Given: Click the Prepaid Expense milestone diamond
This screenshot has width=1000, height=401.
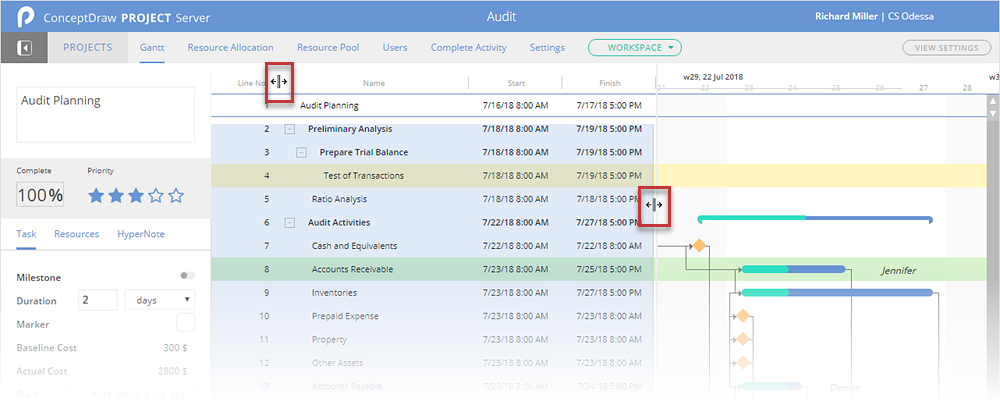Looking at the screenshot, I should tap(742, 316).
